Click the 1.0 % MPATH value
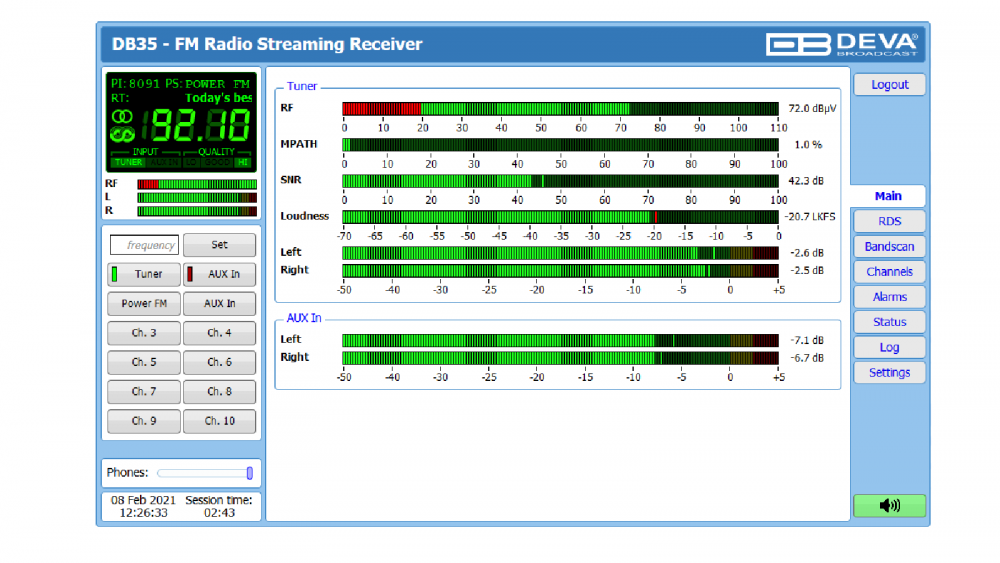The height and width of the screenshot is (563, 1000). 808,145
